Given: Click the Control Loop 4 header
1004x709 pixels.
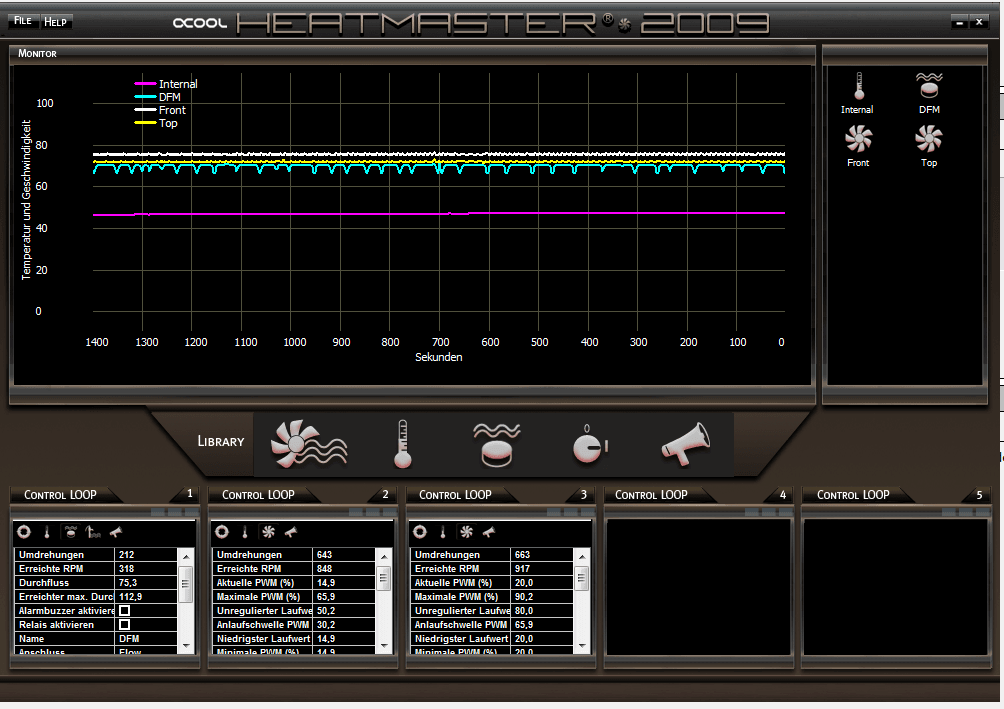Looking at the screenshot, I should (651, 495).
